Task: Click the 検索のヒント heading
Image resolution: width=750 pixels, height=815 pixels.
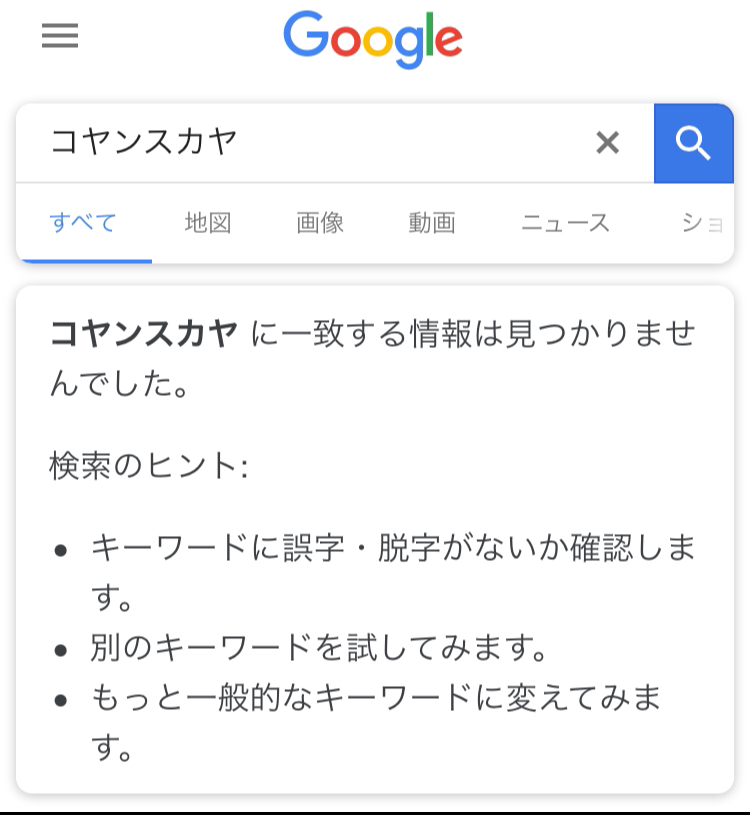Action: point(149,466)
